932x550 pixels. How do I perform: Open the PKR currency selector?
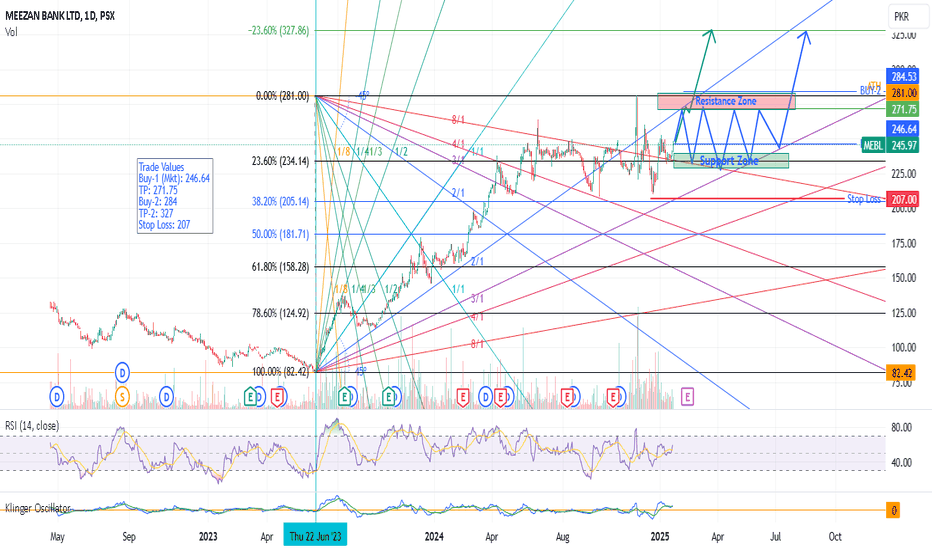(x=908, y=17)
